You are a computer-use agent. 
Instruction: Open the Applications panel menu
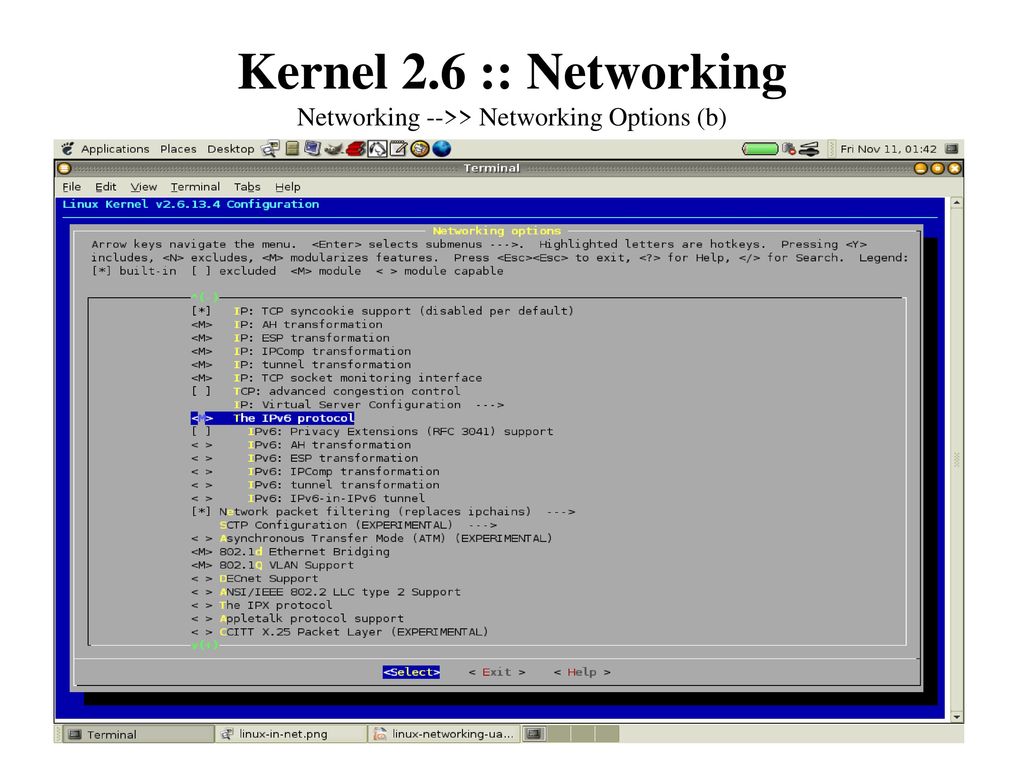(115, 149)
